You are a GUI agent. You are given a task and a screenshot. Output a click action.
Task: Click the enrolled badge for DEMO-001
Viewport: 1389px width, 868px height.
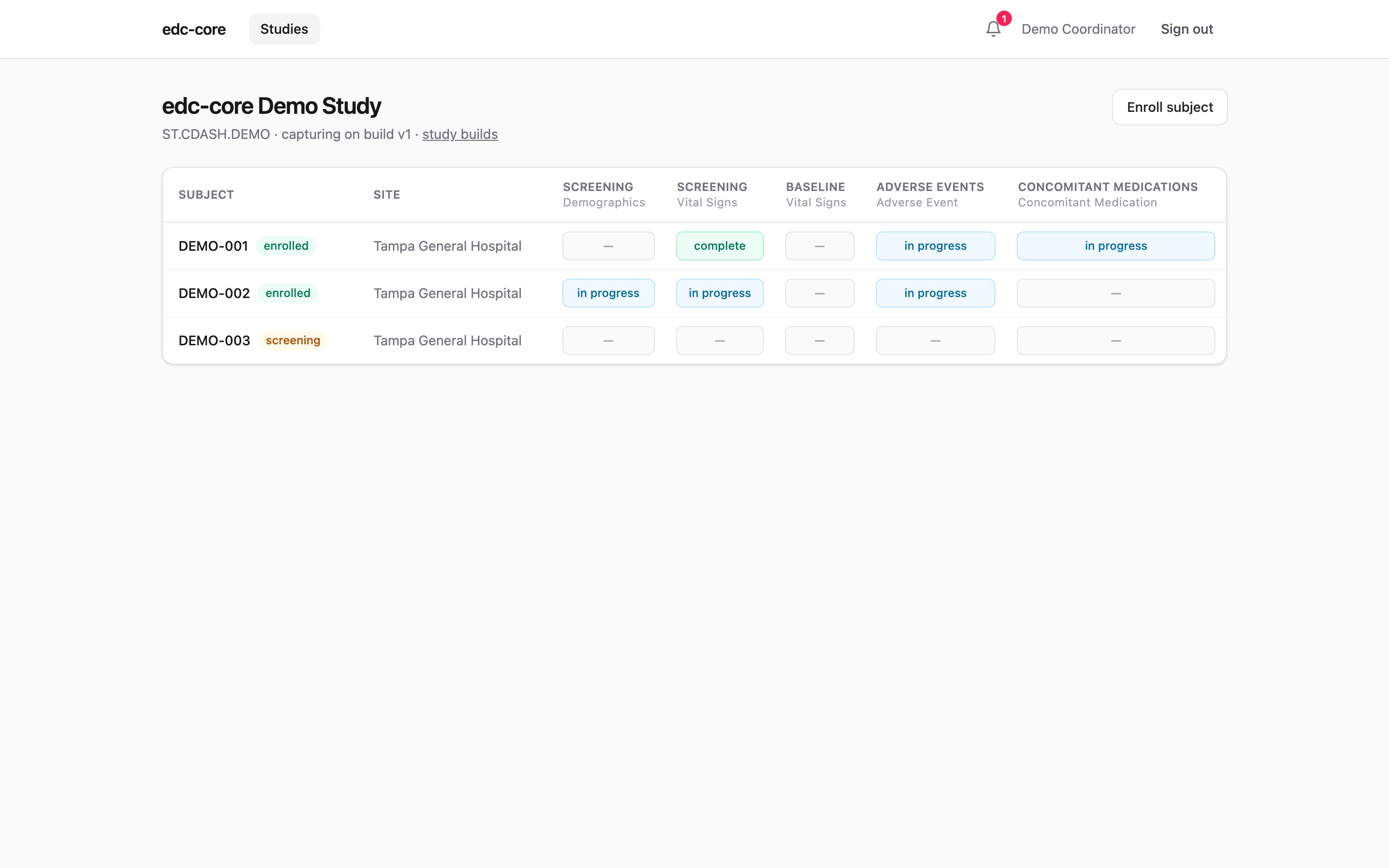[286, 246]
